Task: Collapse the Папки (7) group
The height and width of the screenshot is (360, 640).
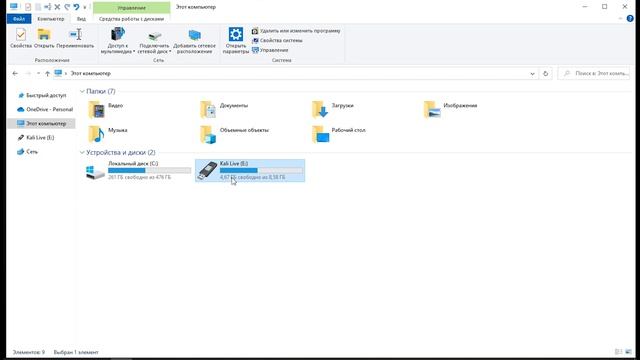Action: (x=82, y=91)
